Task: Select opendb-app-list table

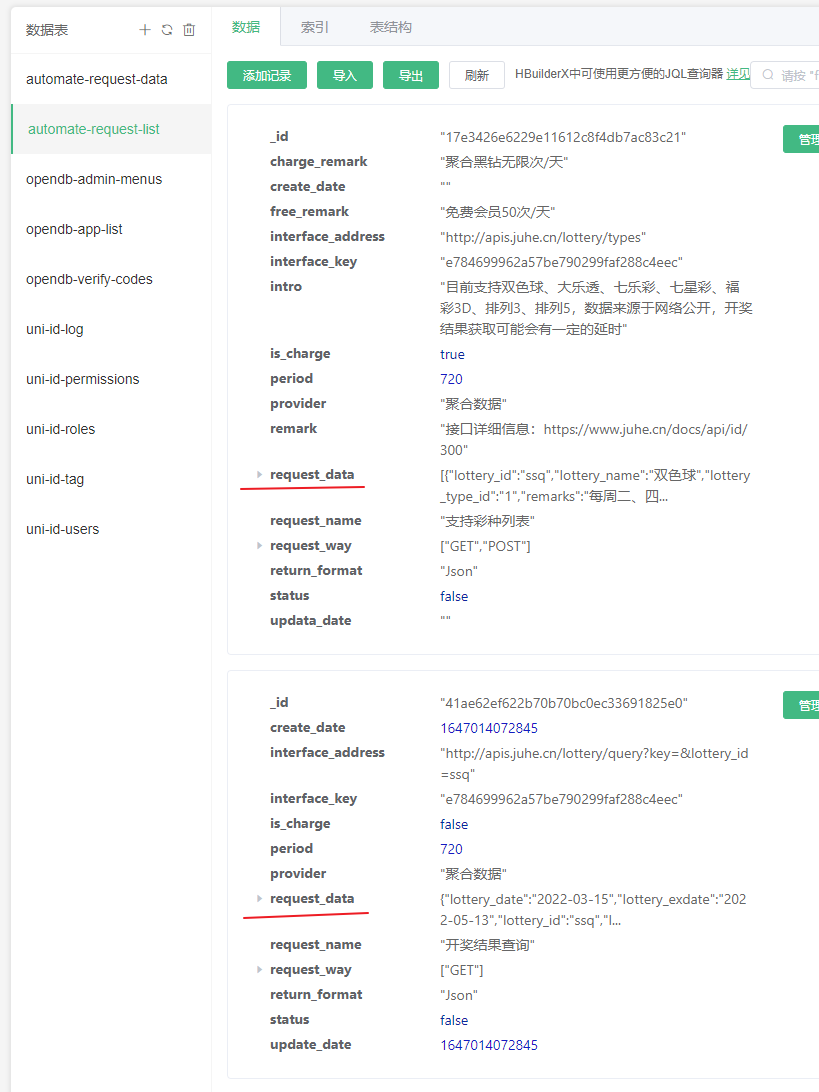Action: pos(111,229)
